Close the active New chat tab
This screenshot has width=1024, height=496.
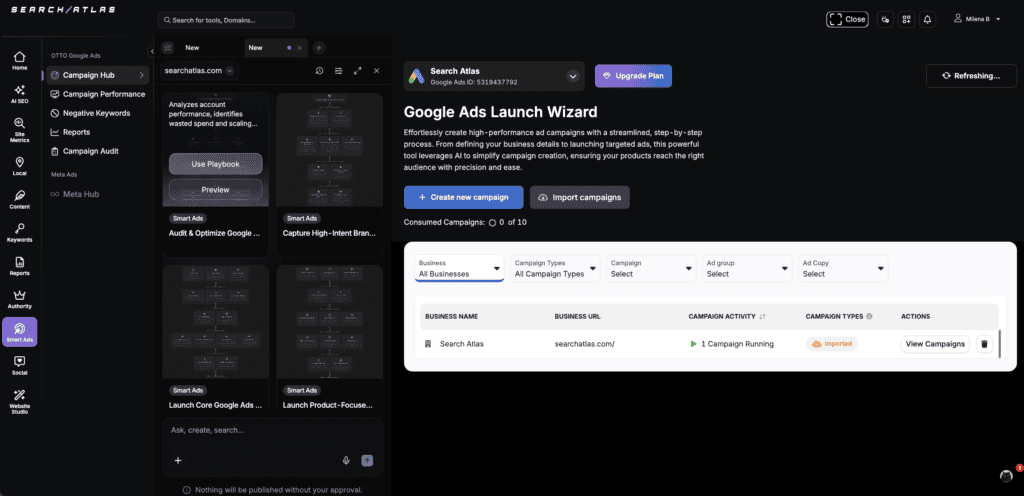coord(300,48)
